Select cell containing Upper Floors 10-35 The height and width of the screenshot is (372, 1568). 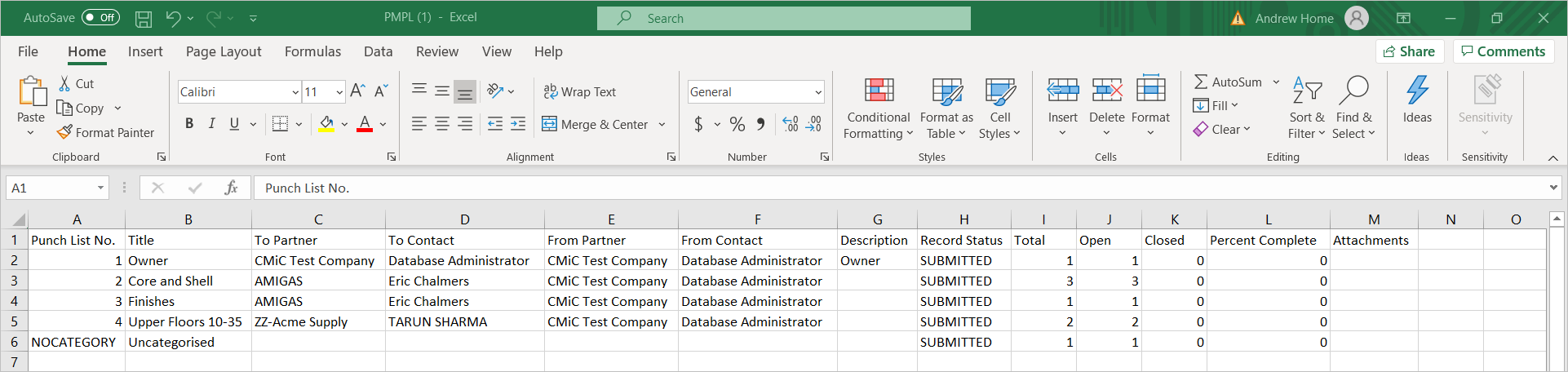tap(188, 321)
